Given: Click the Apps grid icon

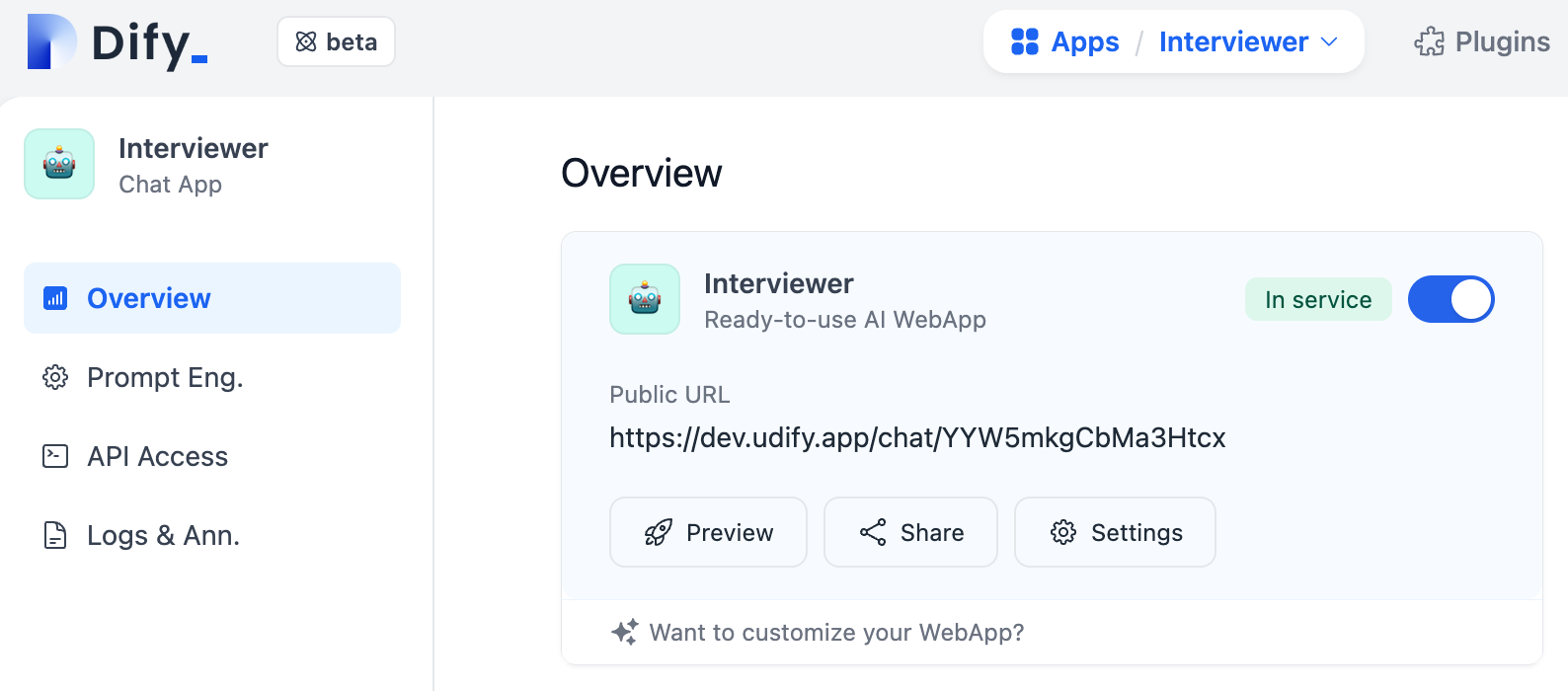Looking at the screenshot, I should [1025, 41].
